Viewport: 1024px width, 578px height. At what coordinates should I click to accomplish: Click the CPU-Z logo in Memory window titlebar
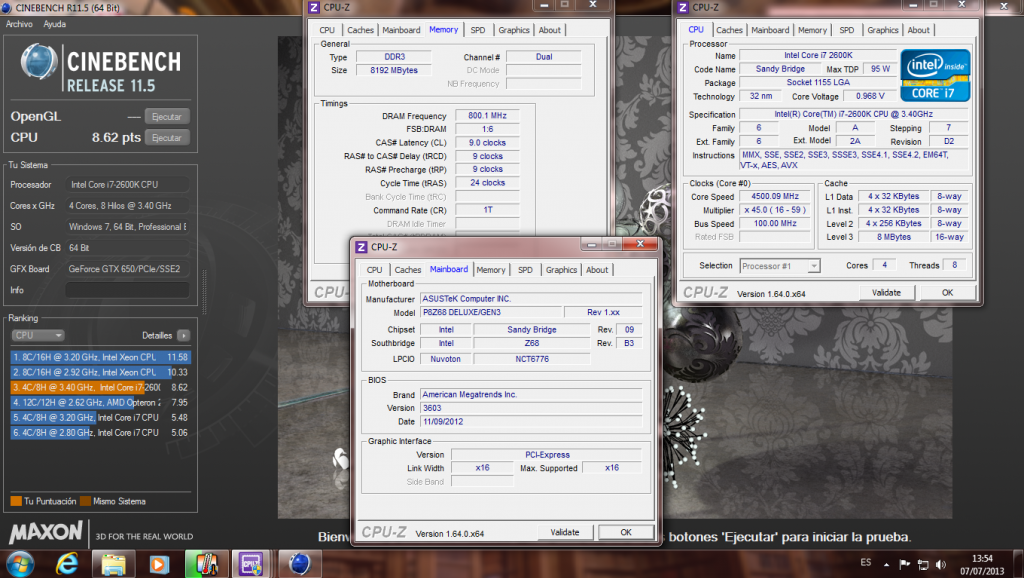[x=313, y=7]
